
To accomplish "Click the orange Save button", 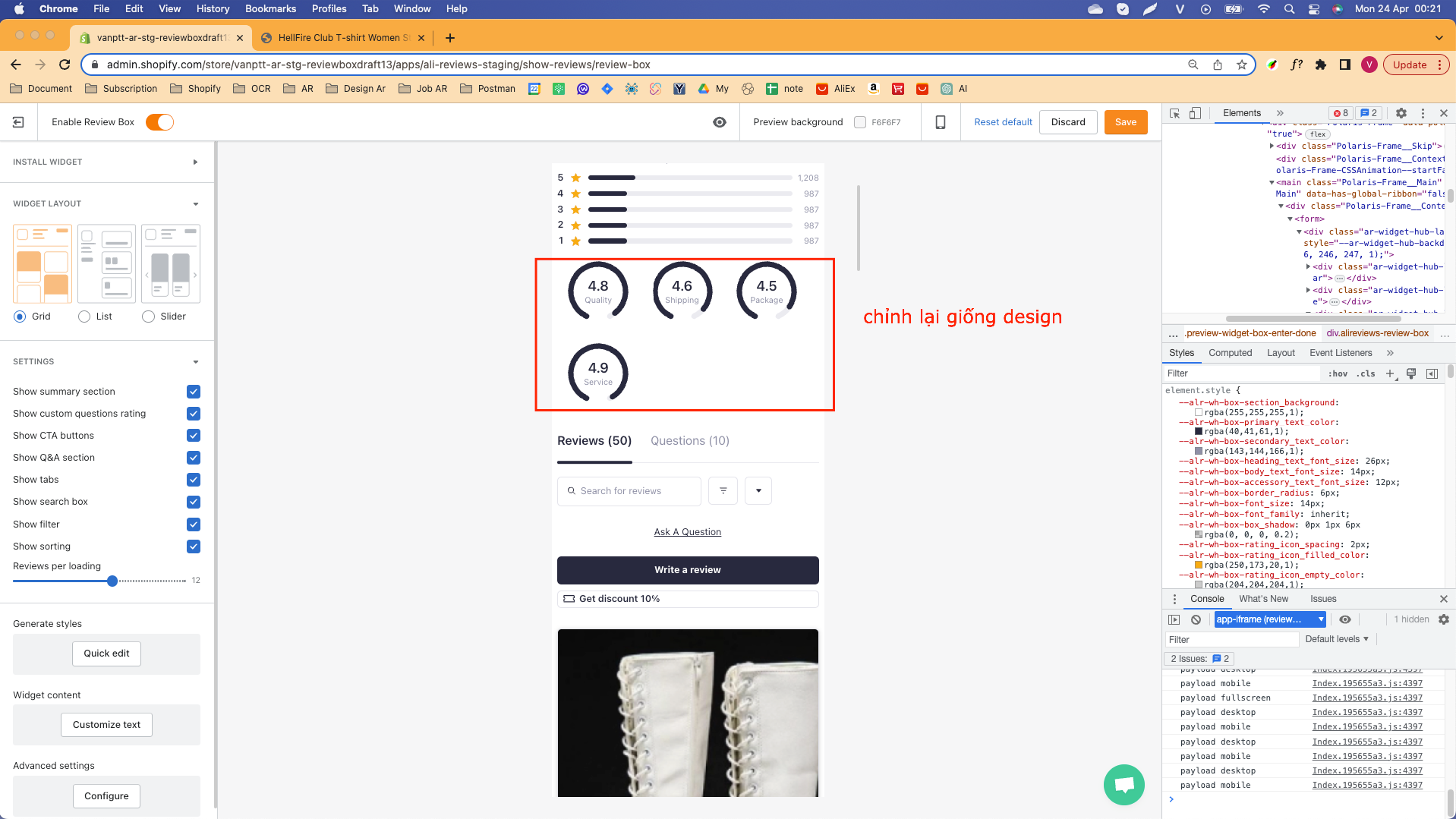I will pyautogui.click(x=1125, y=122).
